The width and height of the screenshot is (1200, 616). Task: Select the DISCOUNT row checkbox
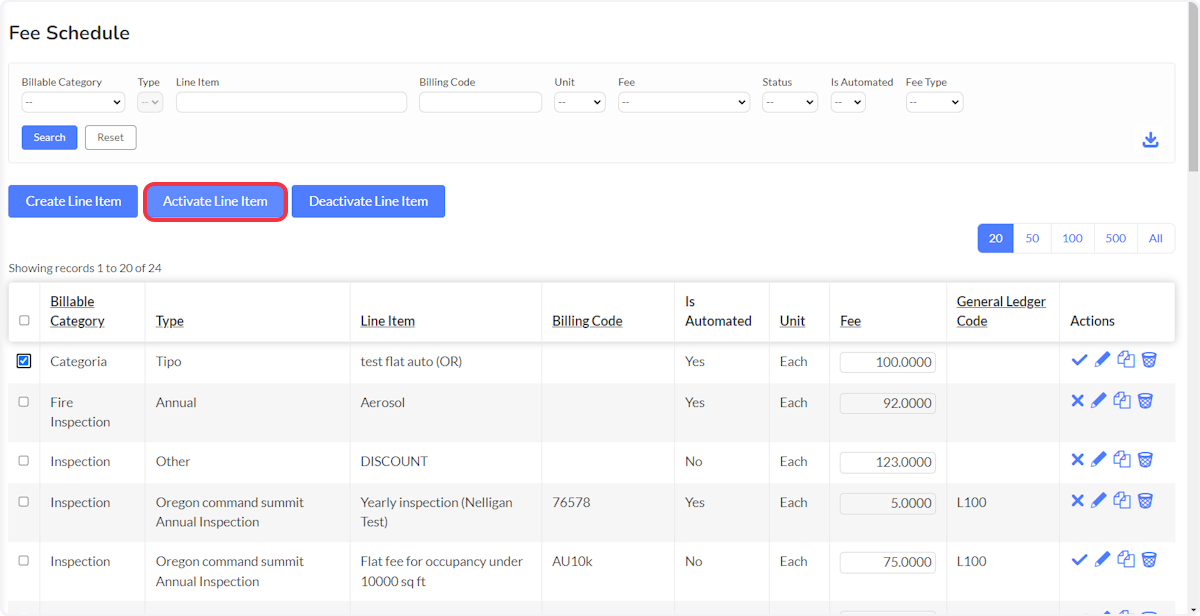click(24, 461)
